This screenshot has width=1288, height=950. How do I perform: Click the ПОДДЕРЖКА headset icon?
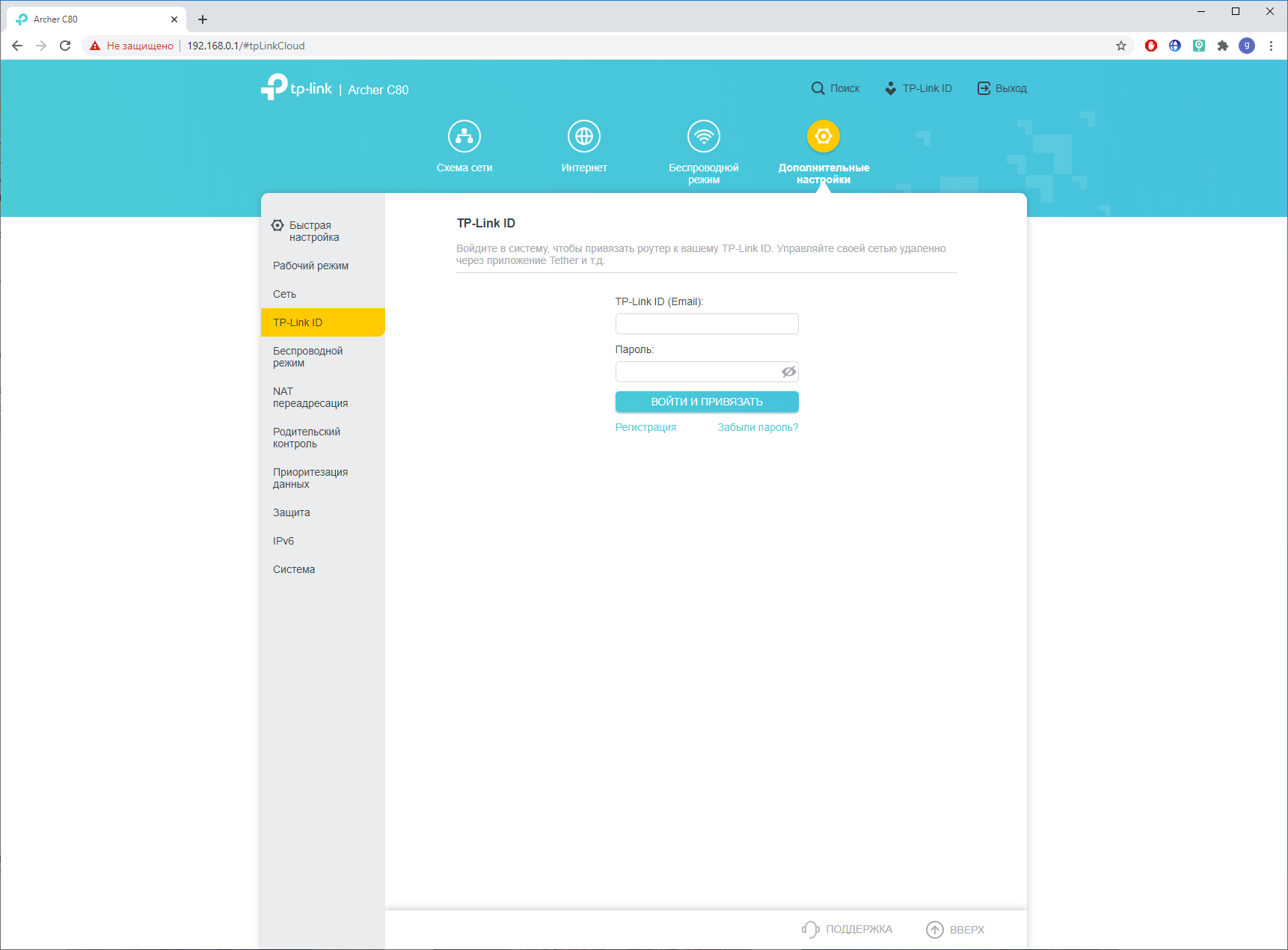pyautogui.click(x=810, y=929)
